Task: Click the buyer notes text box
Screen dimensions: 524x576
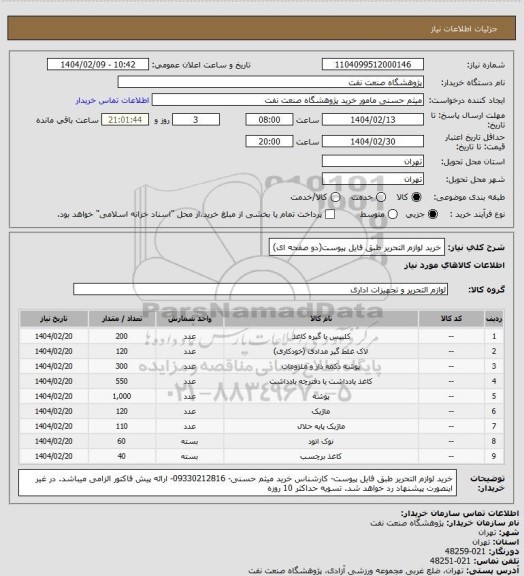Action: click(x=237, y=483)
